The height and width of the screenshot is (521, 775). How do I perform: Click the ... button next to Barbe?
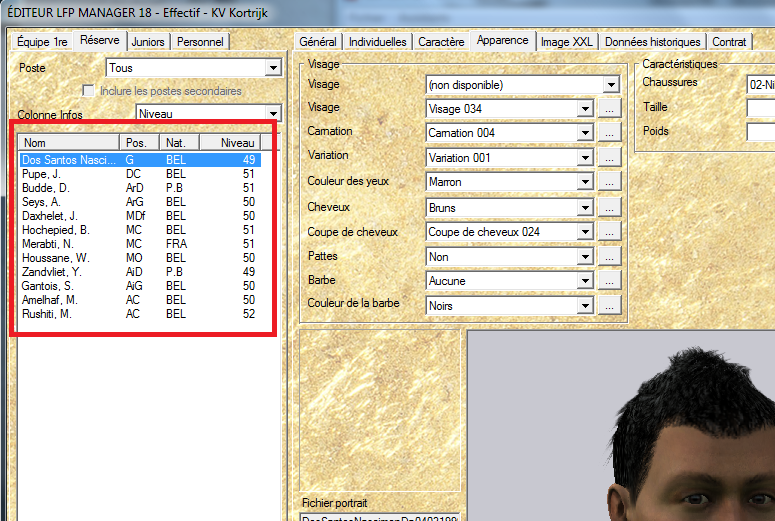(609, 281)
